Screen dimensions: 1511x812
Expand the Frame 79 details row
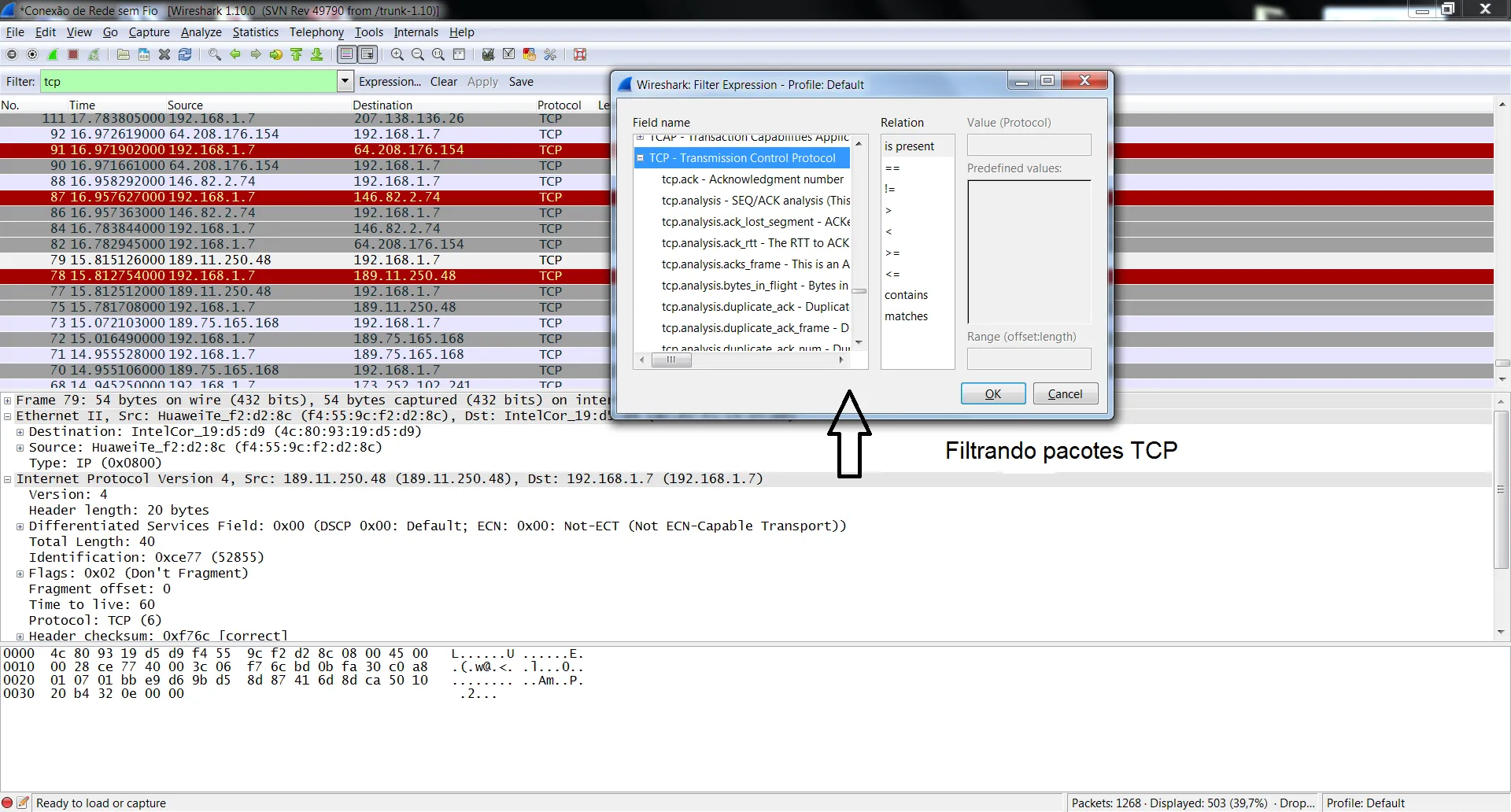click(x=8, y=400)
